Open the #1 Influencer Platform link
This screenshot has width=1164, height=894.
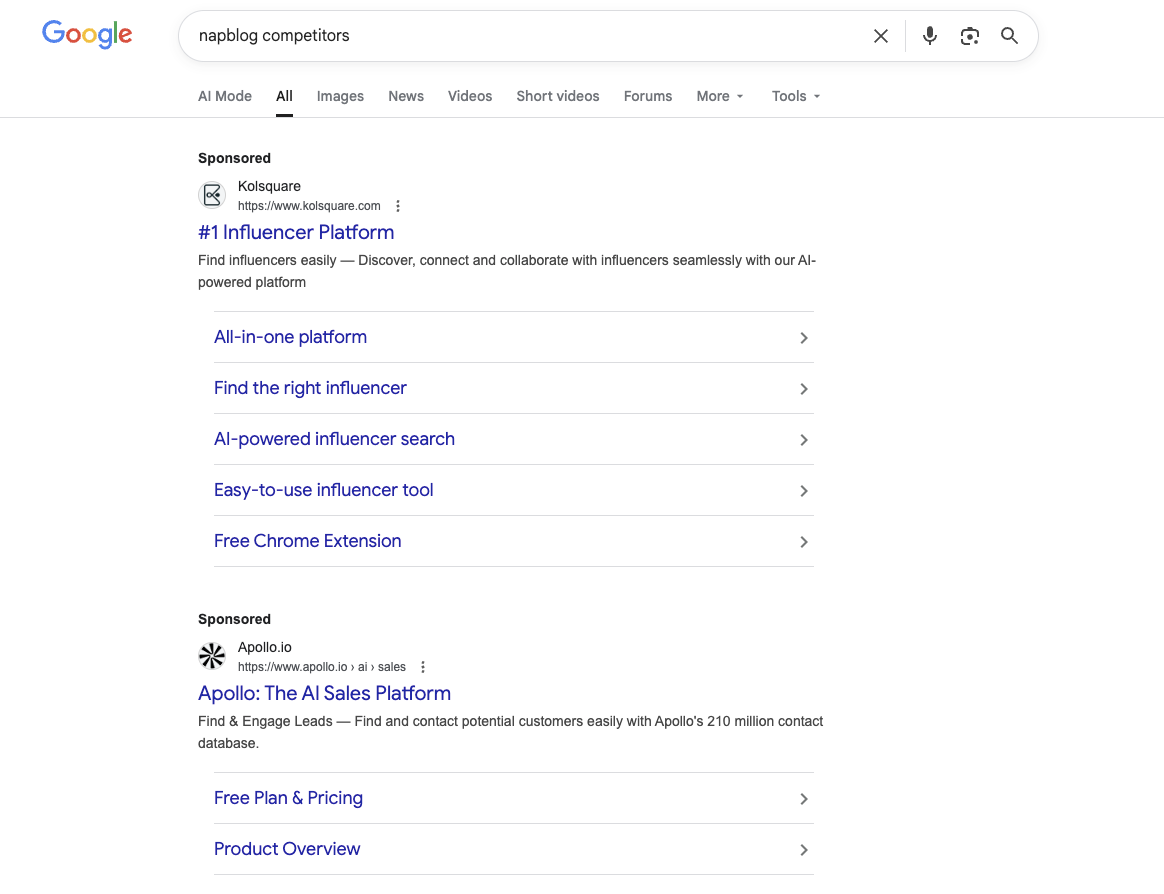click(x=296, y=232)
